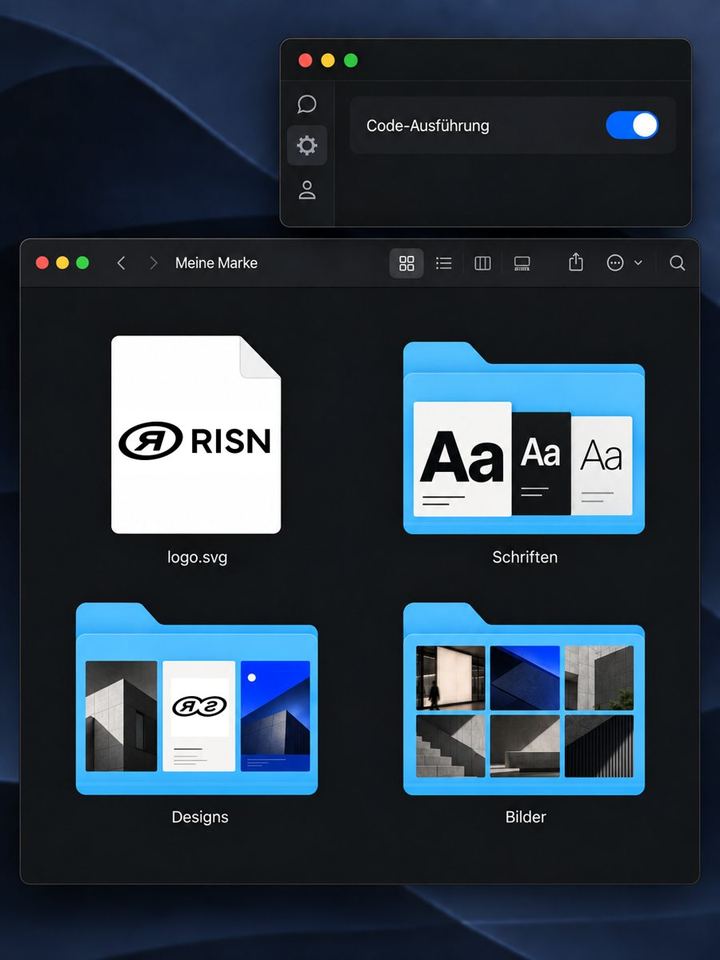Toggle the Code-Ausführung switch off
The height and width of the screenshot is (960, 720).
coord(632,125)
